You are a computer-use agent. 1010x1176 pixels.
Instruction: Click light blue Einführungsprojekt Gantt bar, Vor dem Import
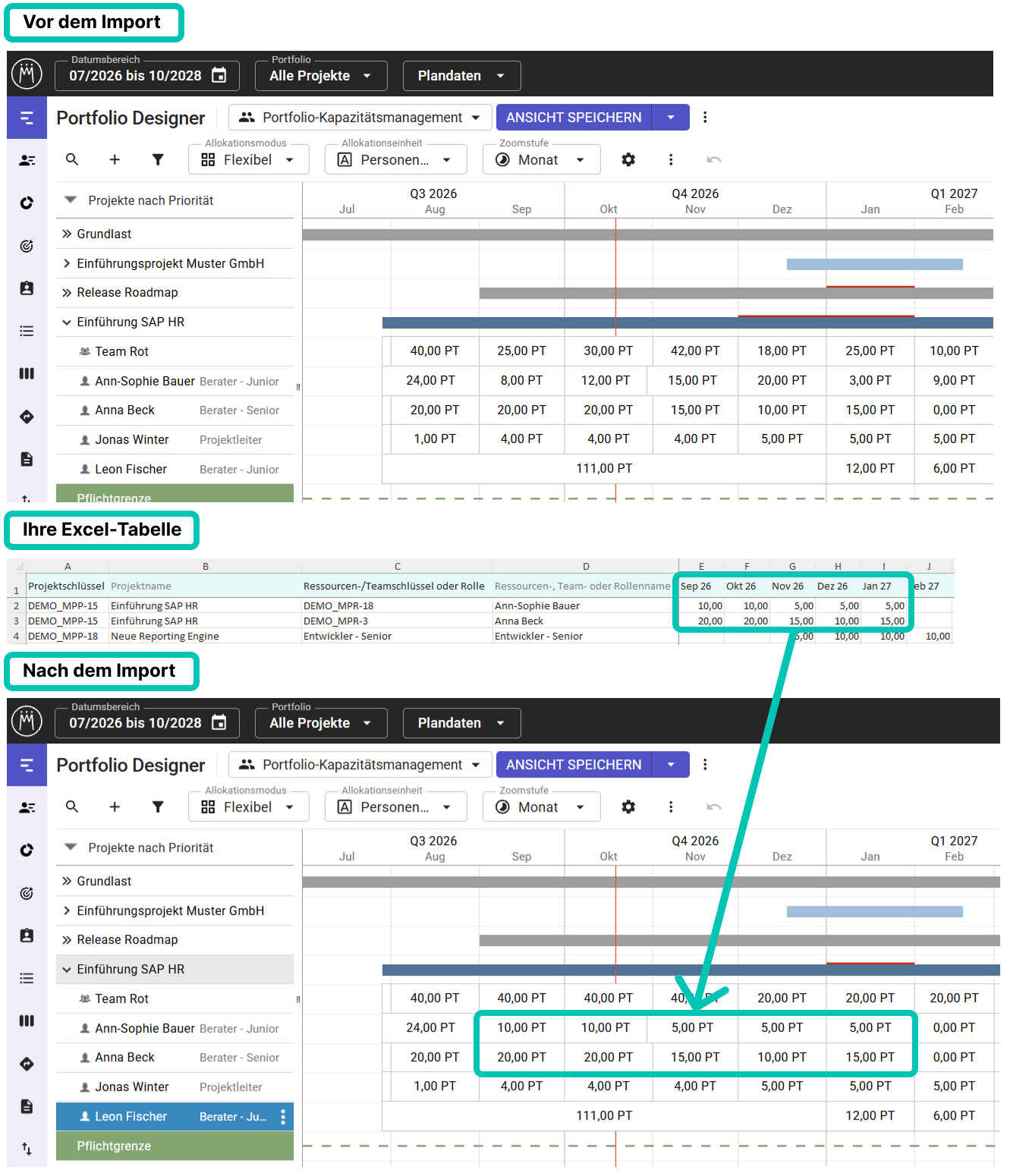click(x=874, y=264)
